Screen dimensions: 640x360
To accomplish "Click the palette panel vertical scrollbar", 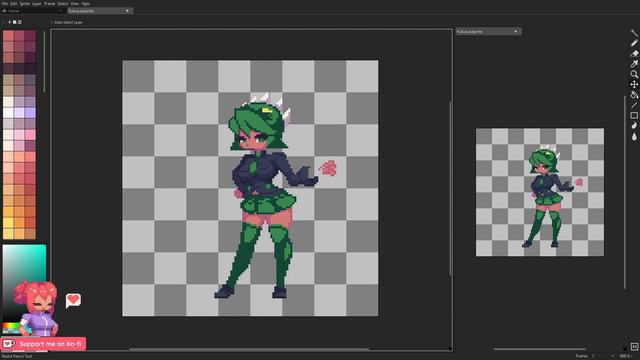I will point(44,61).
